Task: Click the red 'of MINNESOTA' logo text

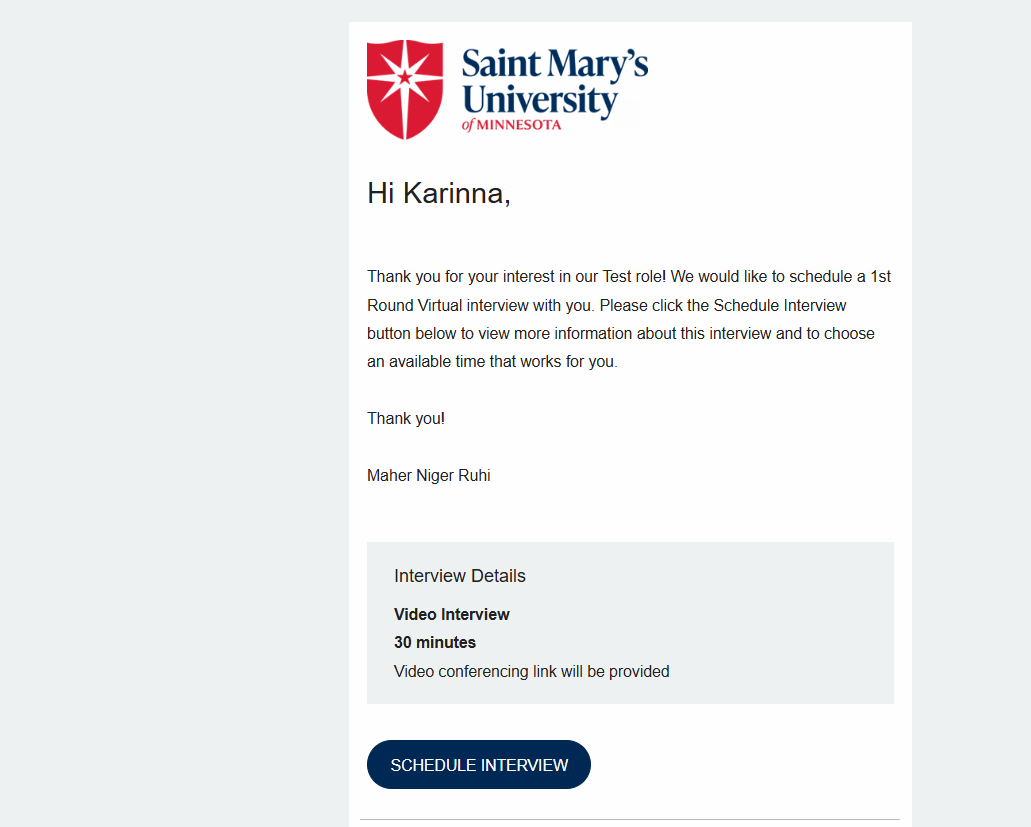Action: pyautogui.click(x=512, y=125)
